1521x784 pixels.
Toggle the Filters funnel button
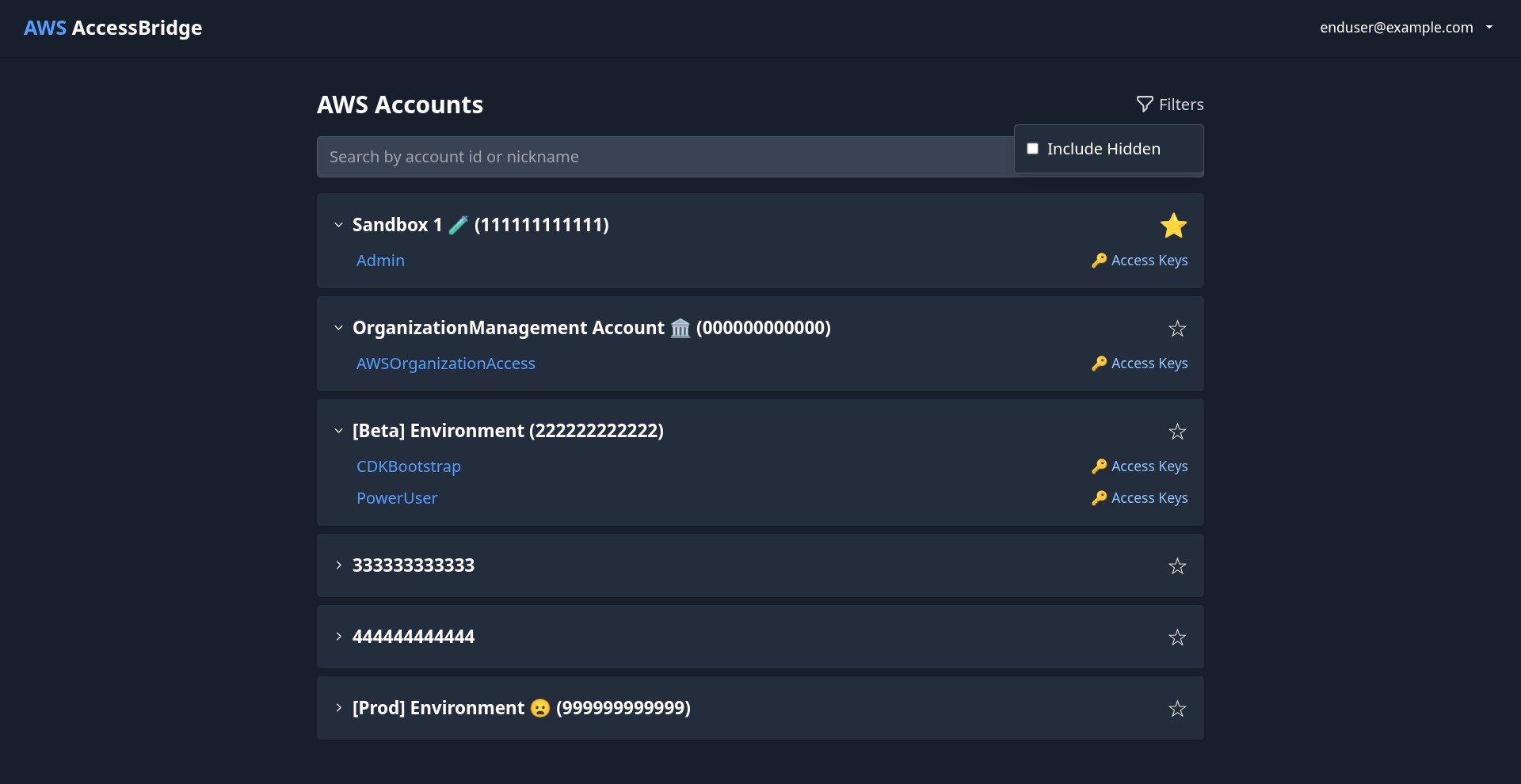[x=1170, y=105]
